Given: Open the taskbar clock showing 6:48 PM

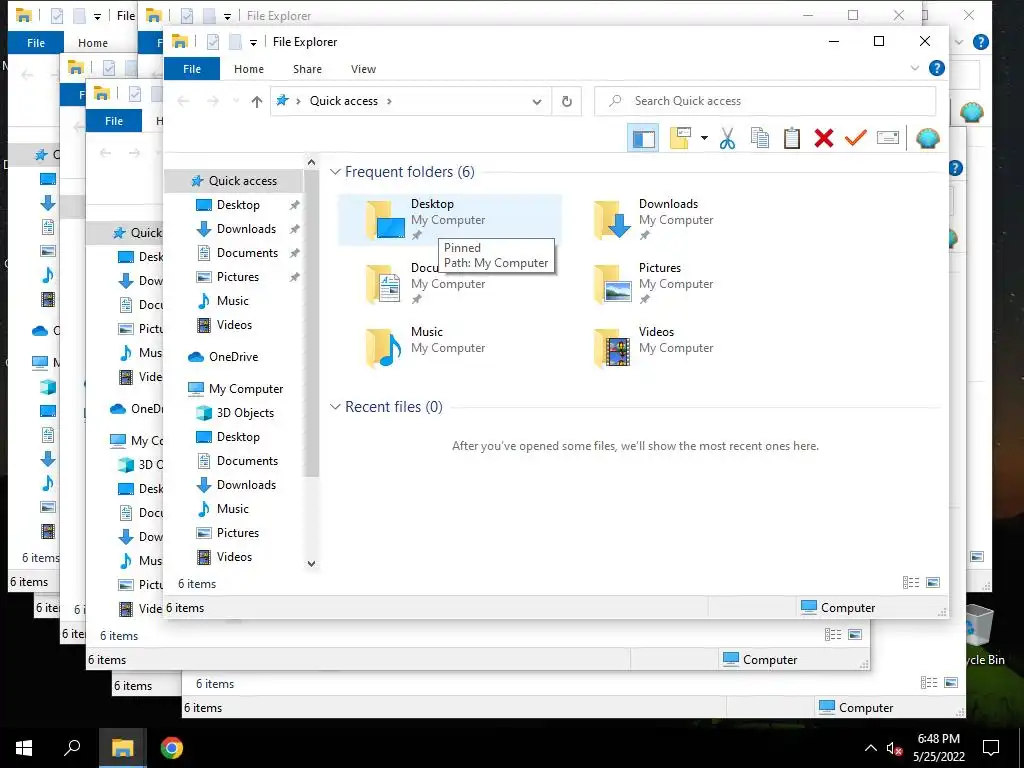Looking at the screenshot, I should (x=938, y=748).
